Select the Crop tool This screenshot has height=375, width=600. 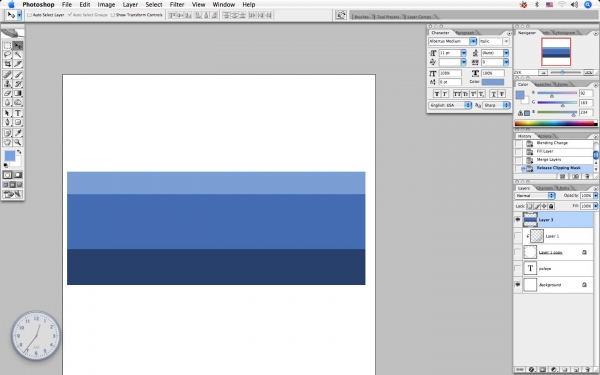click(7, 64)
